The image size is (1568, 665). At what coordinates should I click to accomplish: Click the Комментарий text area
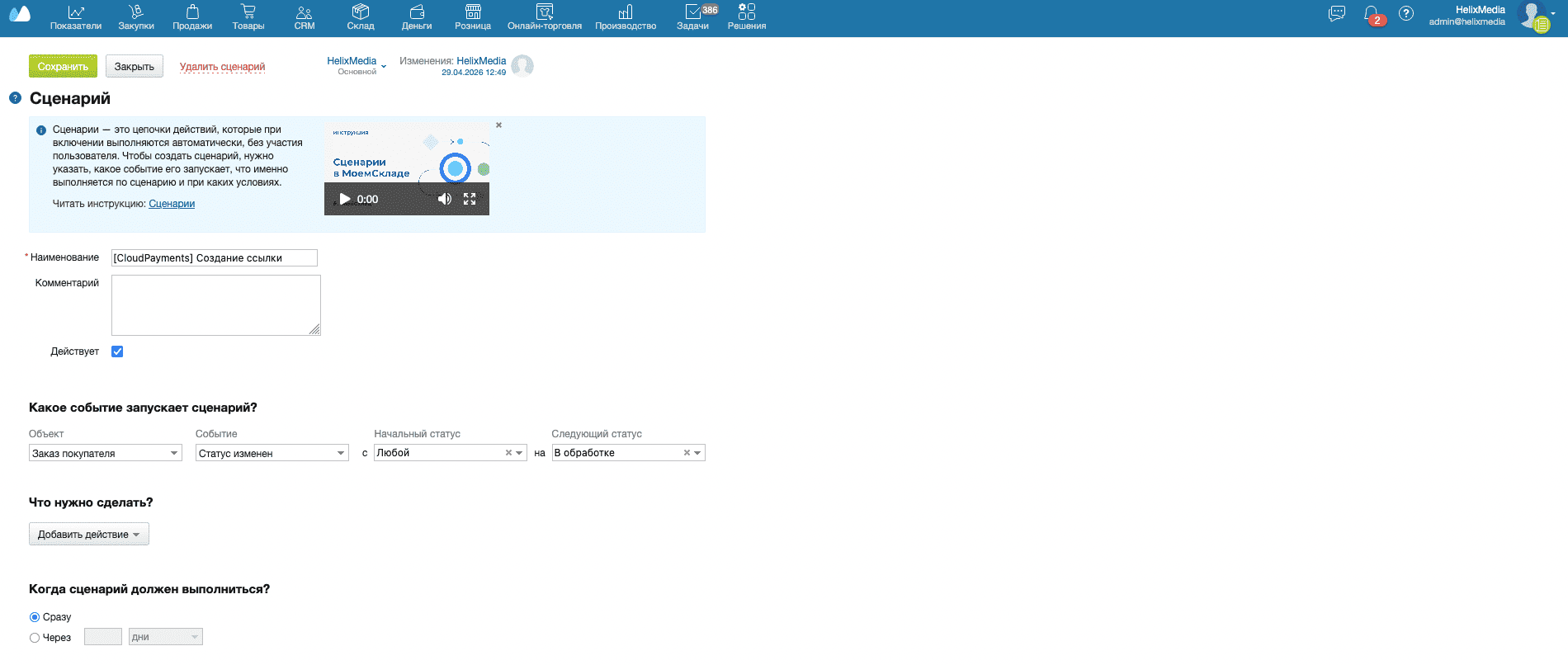click(x=216, y=305)
